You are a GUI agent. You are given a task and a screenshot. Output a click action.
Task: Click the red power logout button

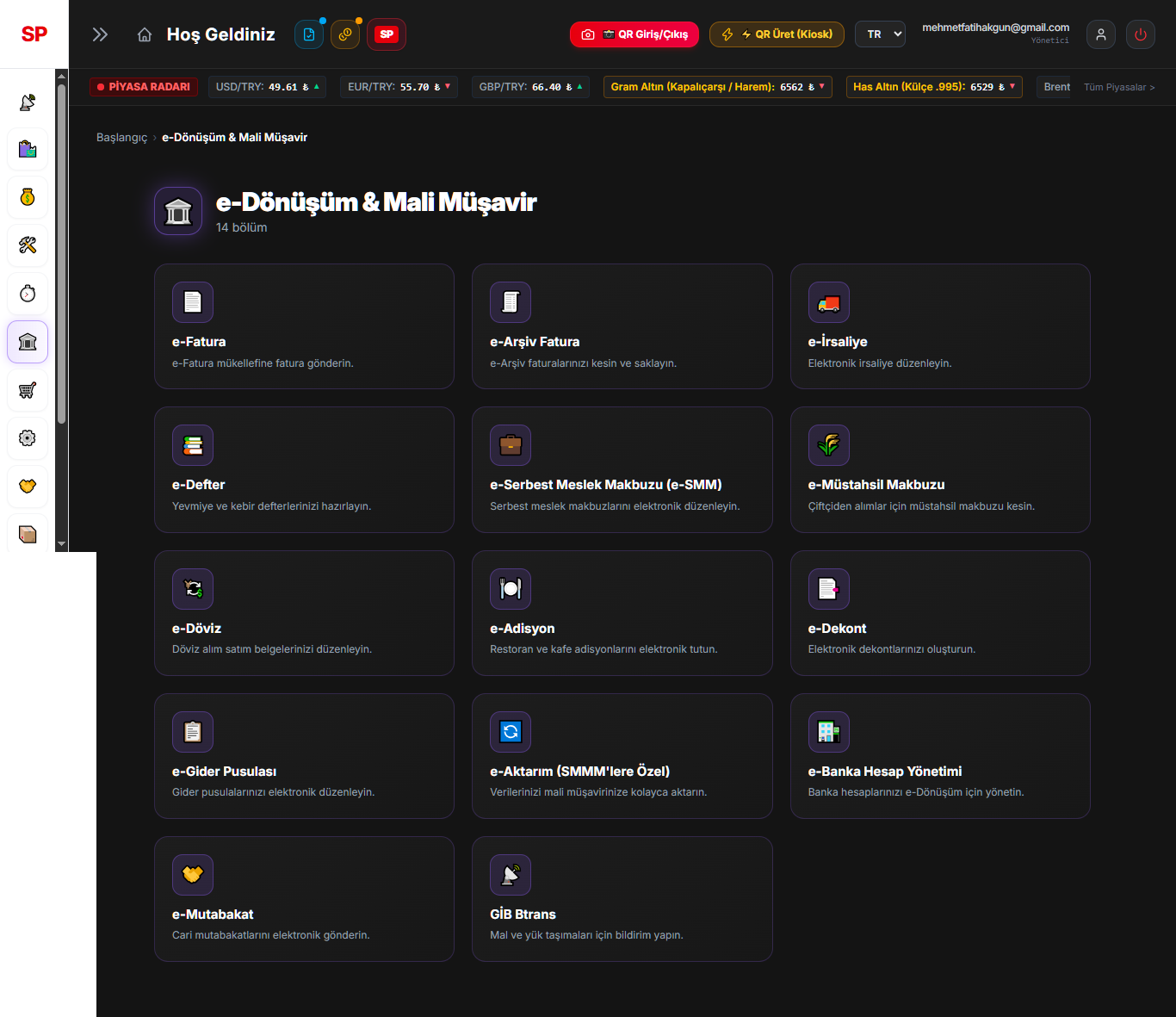tap(1141, 34)
